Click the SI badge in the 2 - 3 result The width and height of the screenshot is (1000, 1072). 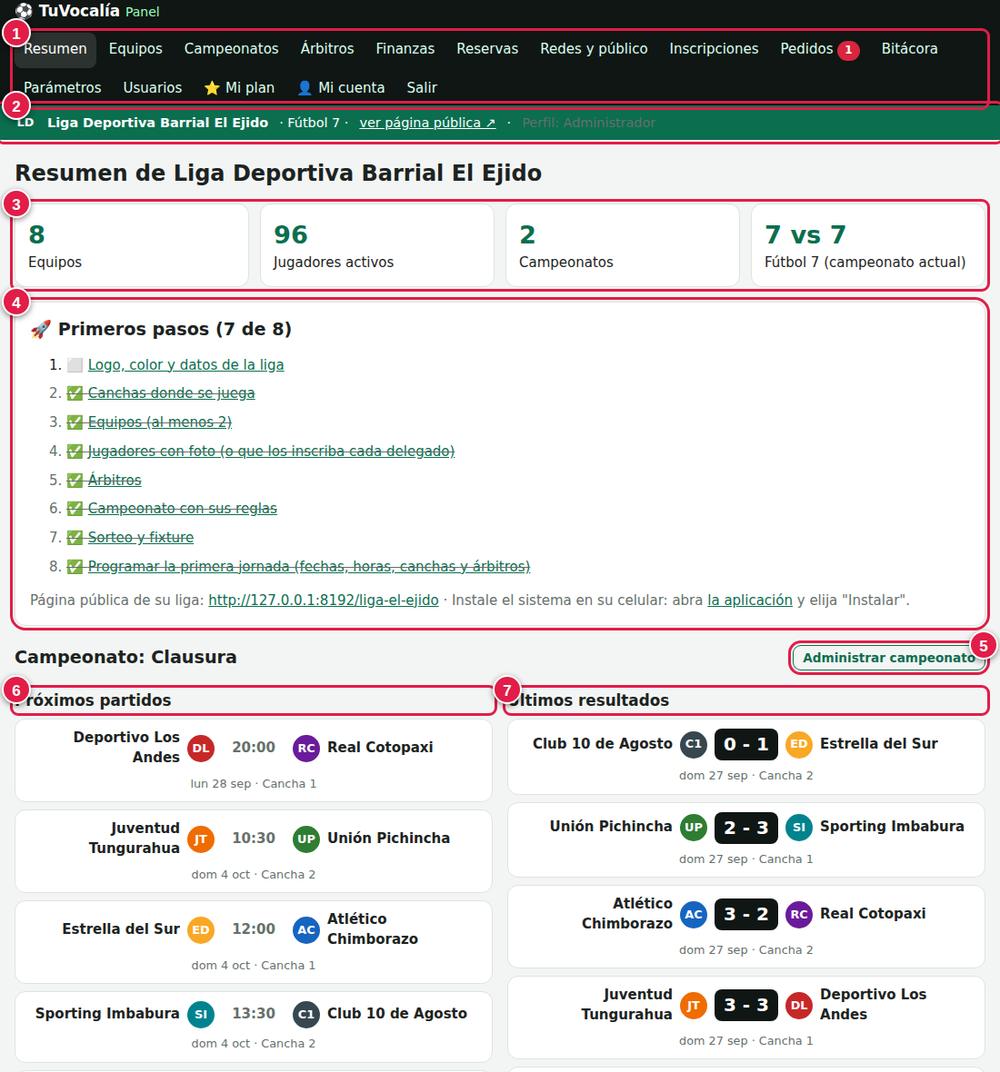pos(799,827)
